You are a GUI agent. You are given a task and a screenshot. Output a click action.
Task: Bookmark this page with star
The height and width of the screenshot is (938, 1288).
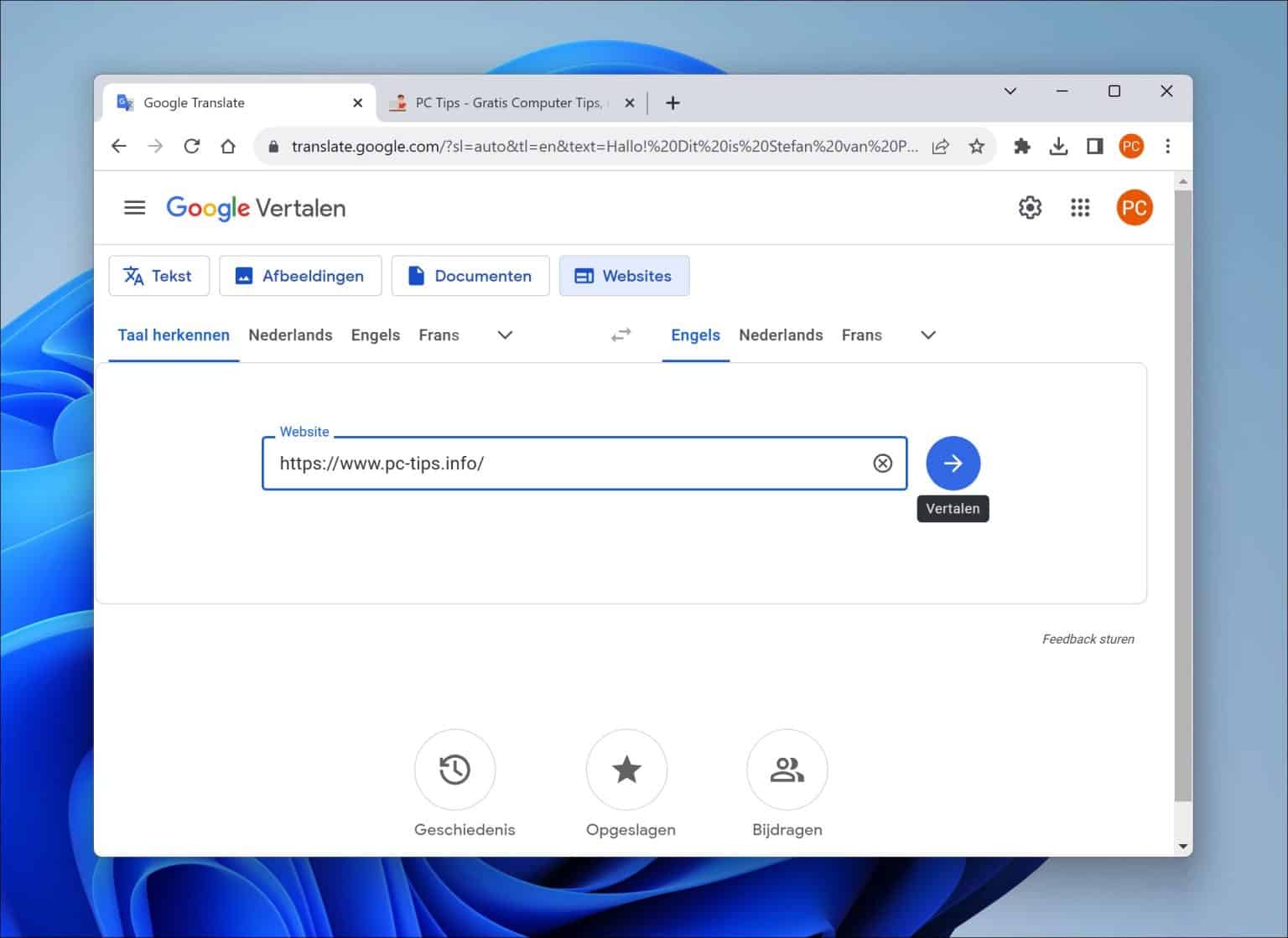tap(977, 146)
